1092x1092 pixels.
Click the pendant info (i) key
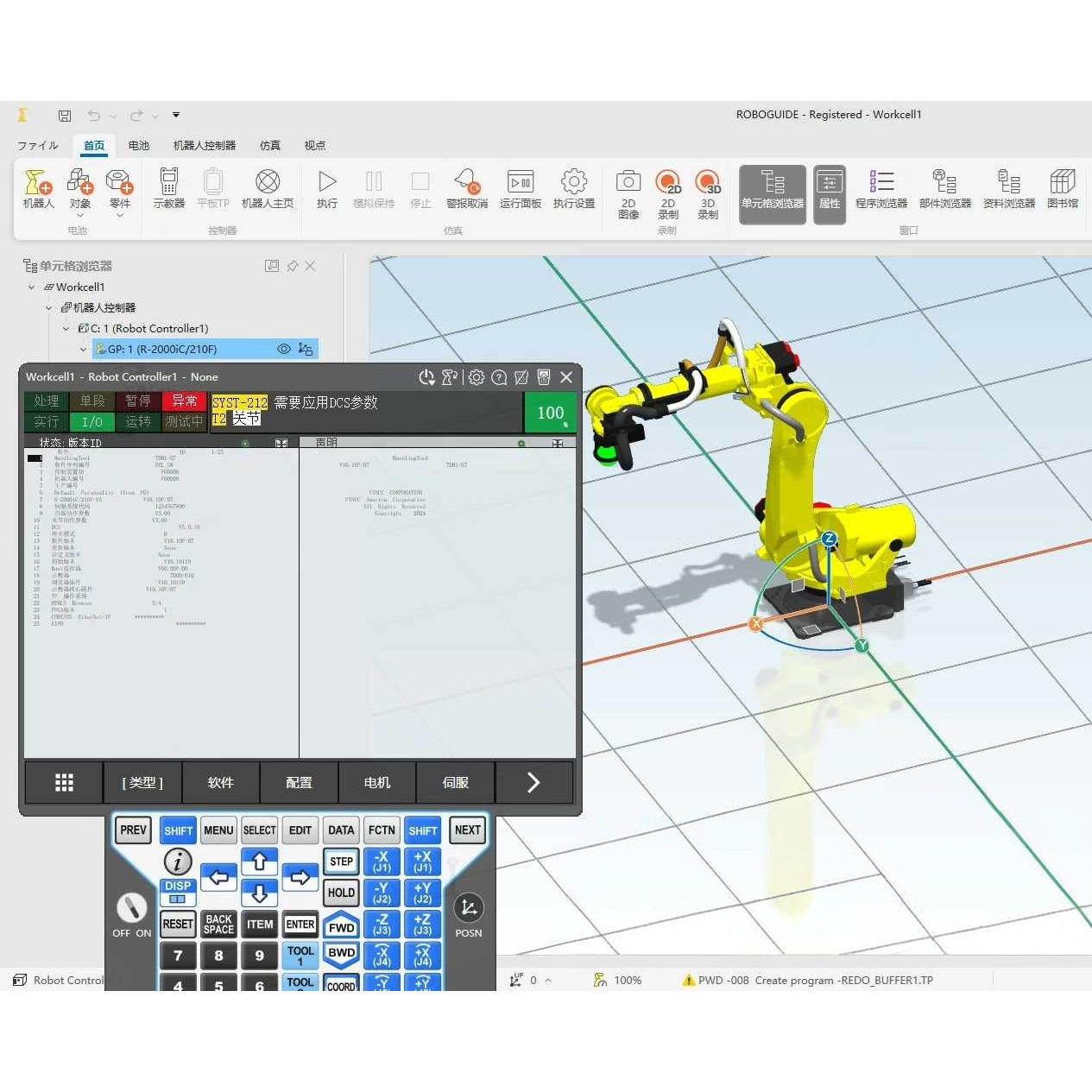click(178, 862)
